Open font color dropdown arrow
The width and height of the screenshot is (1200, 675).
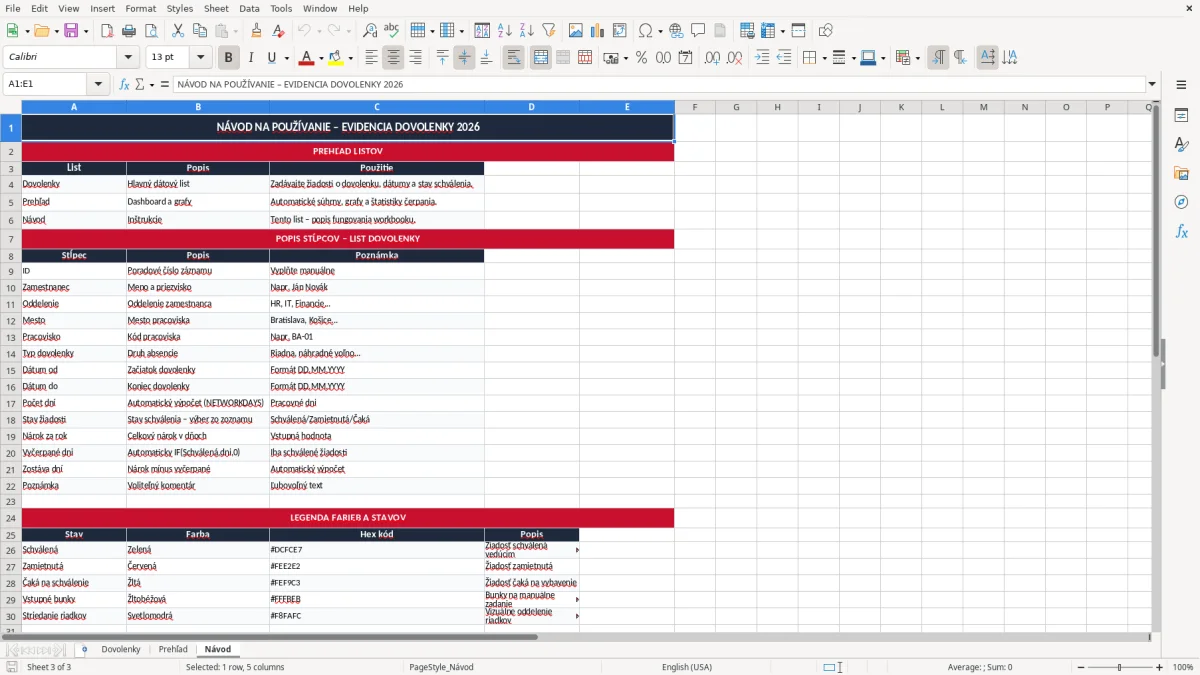tap(320, 58)
